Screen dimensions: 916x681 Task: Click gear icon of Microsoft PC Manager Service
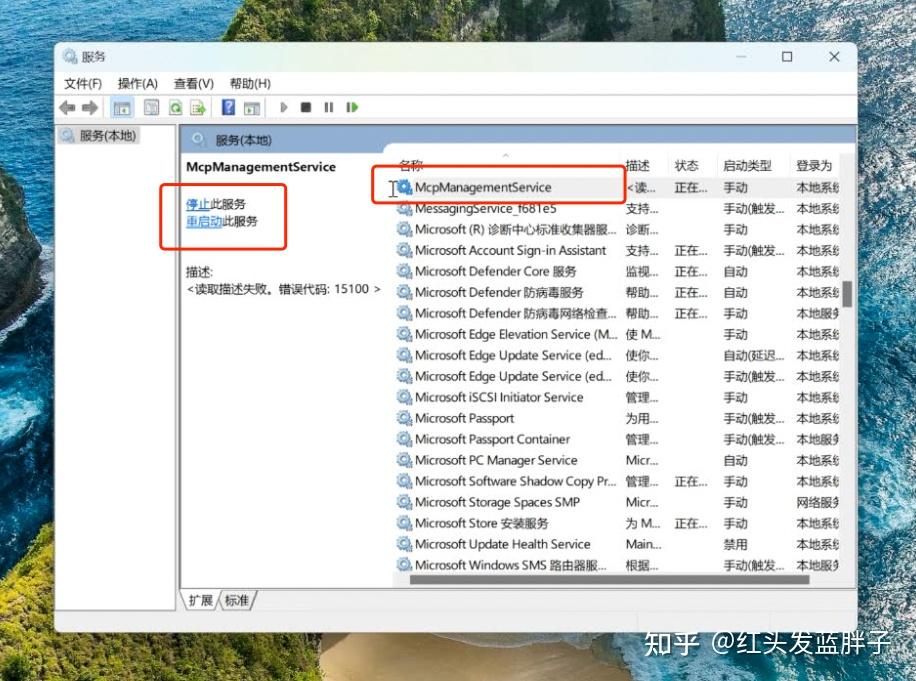[x=404, y=460]
